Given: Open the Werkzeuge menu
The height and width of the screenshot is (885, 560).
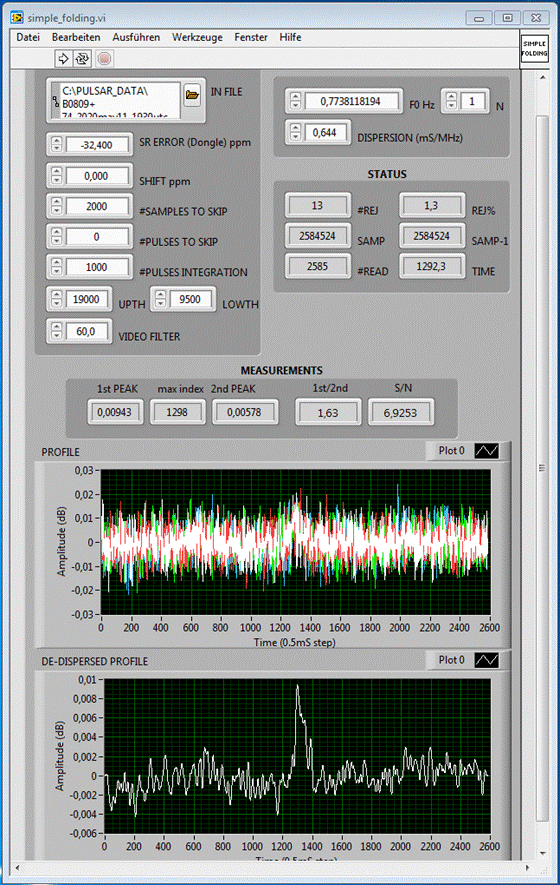Looking at the screenshot, I should tap(197, 37).
